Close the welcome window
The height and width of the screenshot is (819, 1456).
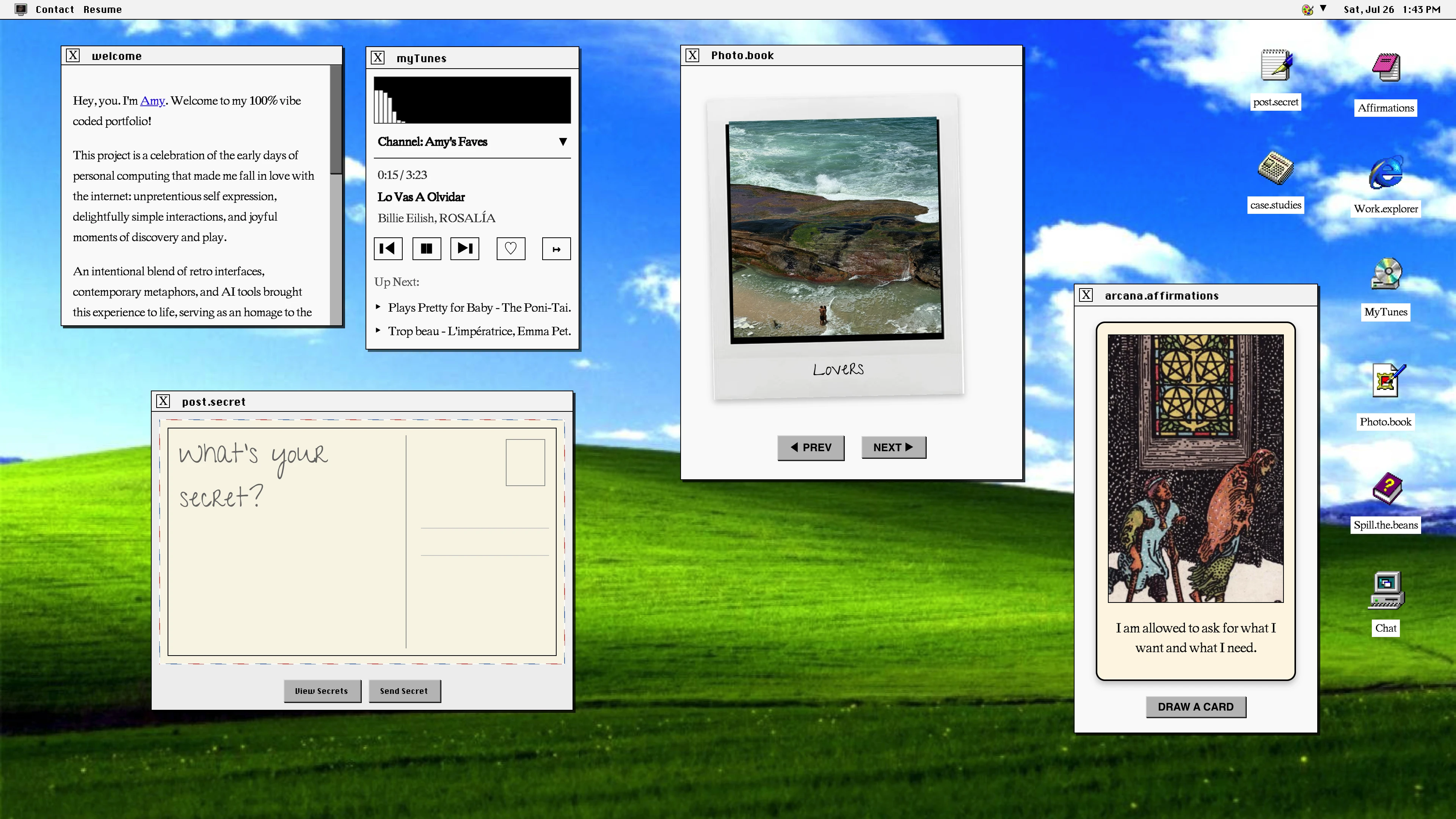click(72, 55)
